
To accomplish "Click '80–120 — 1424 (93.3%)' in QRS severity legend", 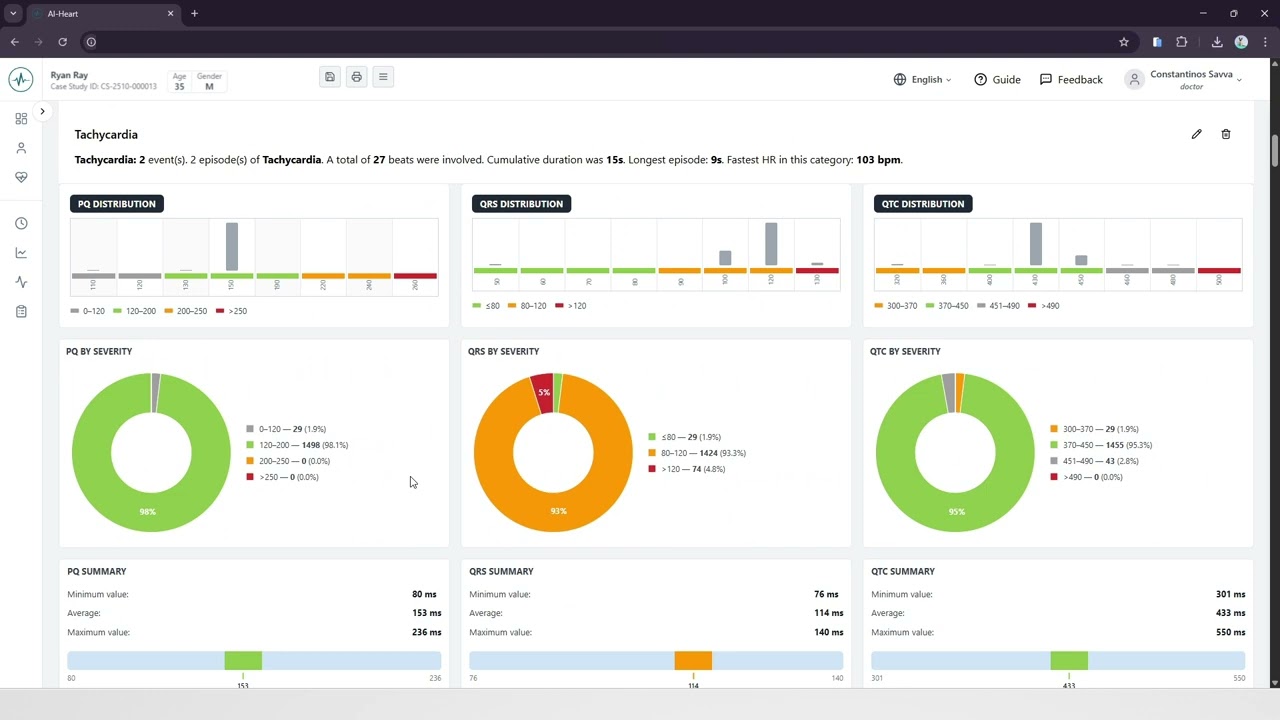I will [x=697, y=453].
